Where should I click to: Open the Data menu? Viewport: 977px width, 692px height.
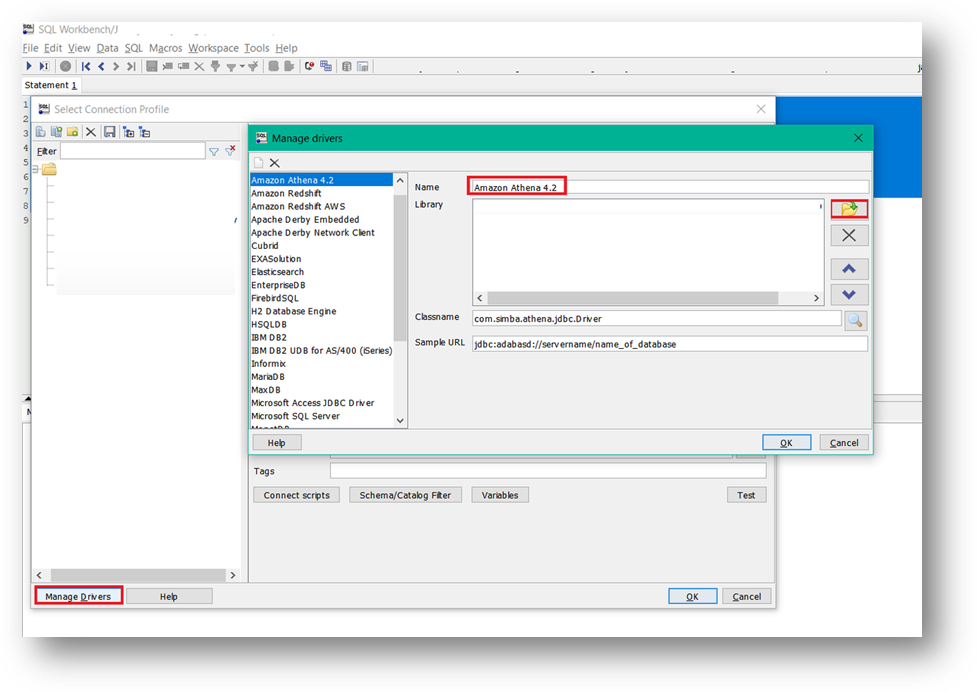coord(107,48)
